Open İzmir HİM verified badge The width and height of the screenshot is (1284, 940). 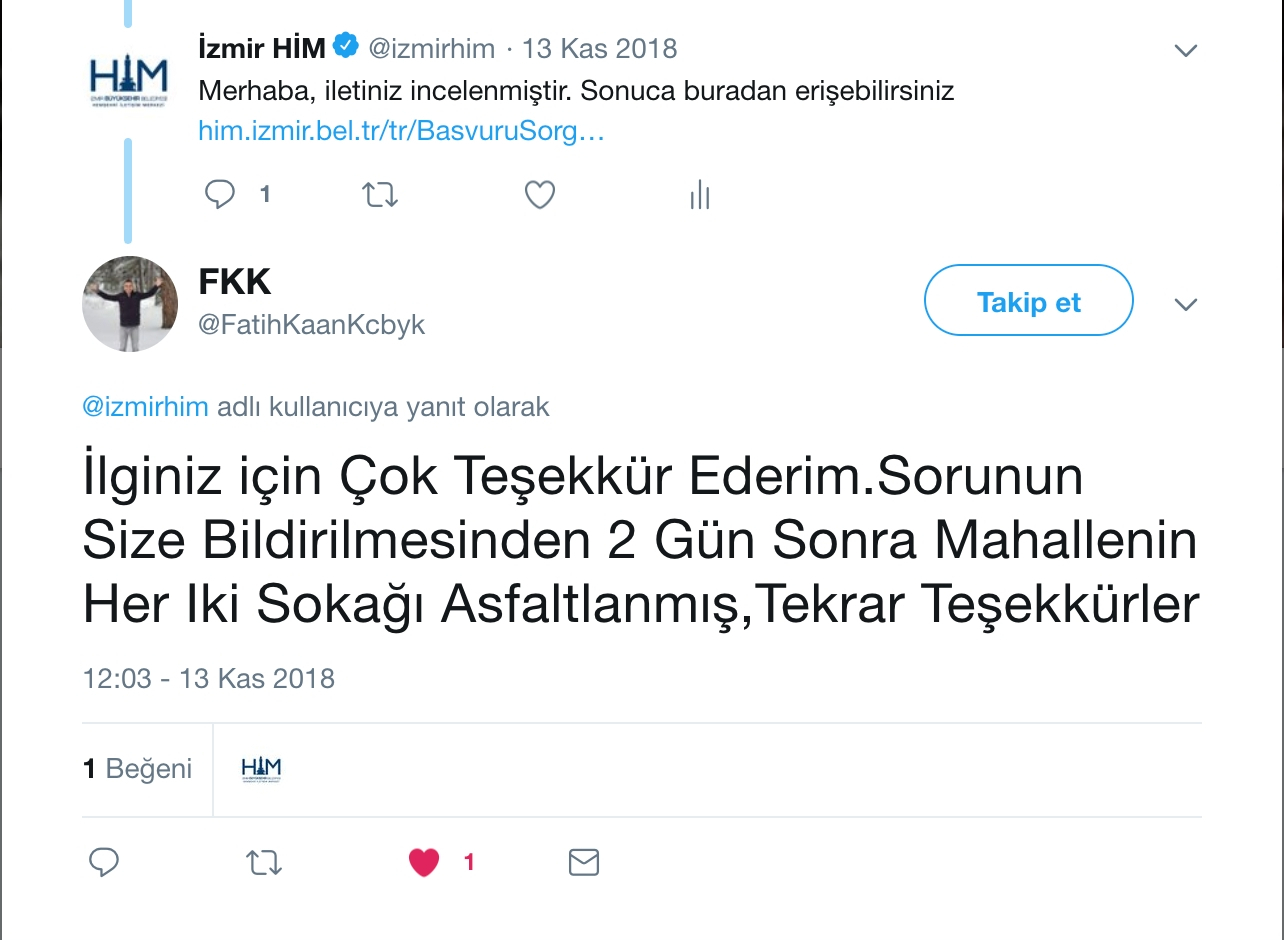point(346,45)
